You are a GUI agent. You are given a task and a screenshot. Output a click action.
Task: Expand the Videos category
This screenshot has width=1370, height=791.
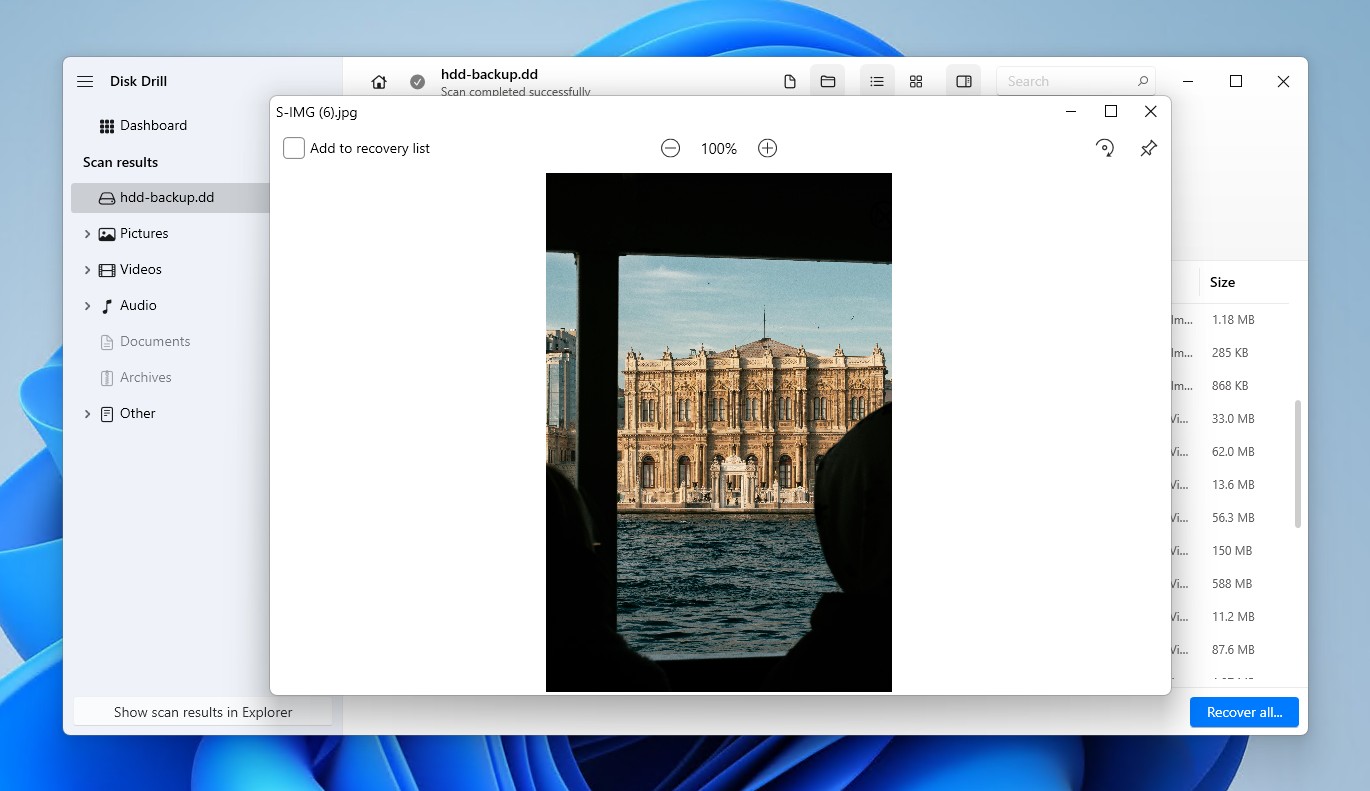(88, 269)
